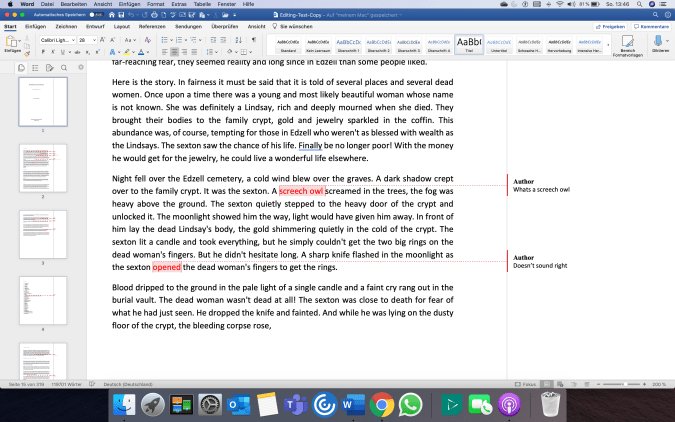
Task: Open the Calibri Light font dropdown
Action: pyautogui.click(x=57, y=40)
